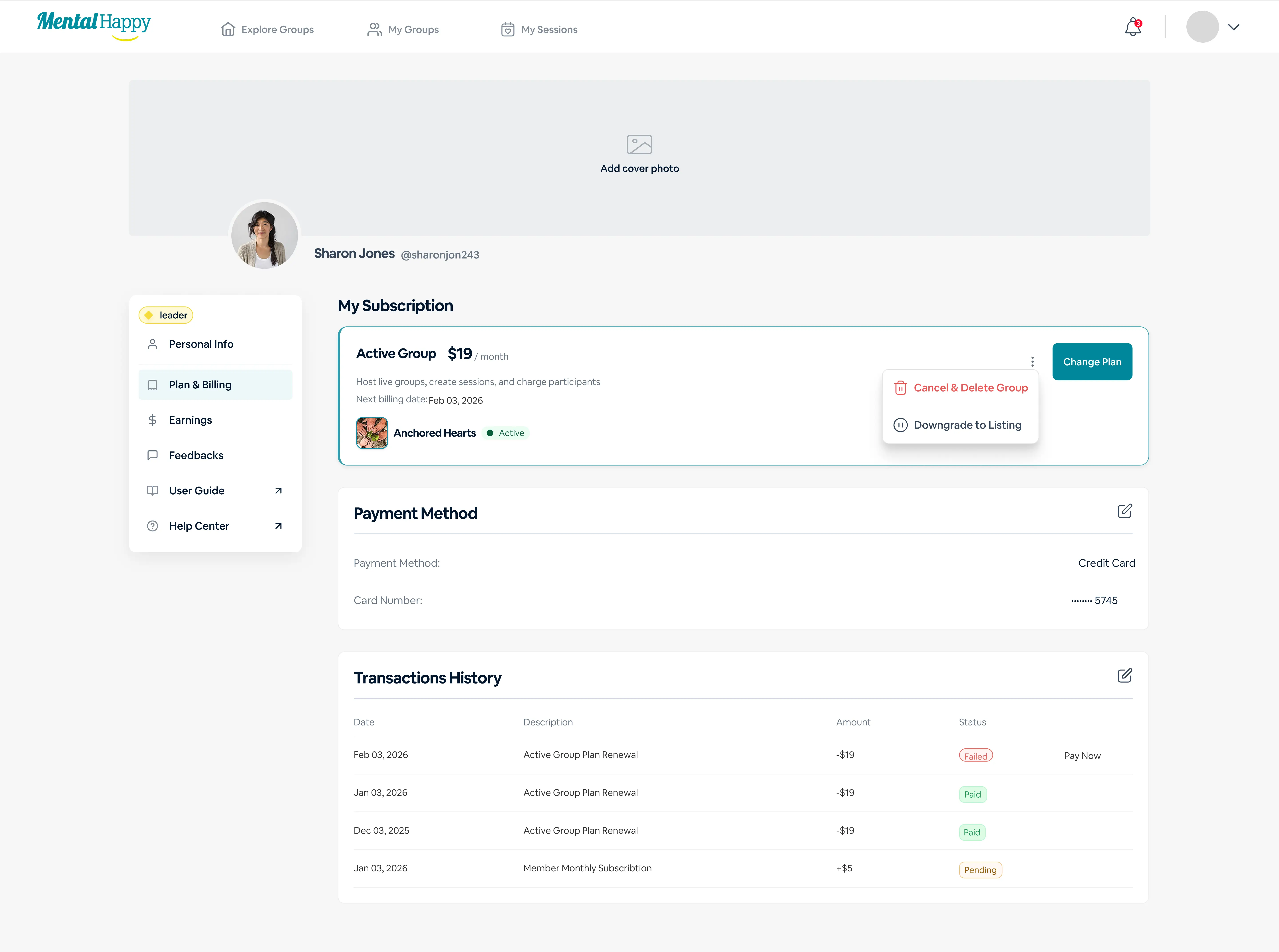The width and height of the screenshot is (1279, 952).
Task: Click the Status column header
Action: click(x=973, y=722)
